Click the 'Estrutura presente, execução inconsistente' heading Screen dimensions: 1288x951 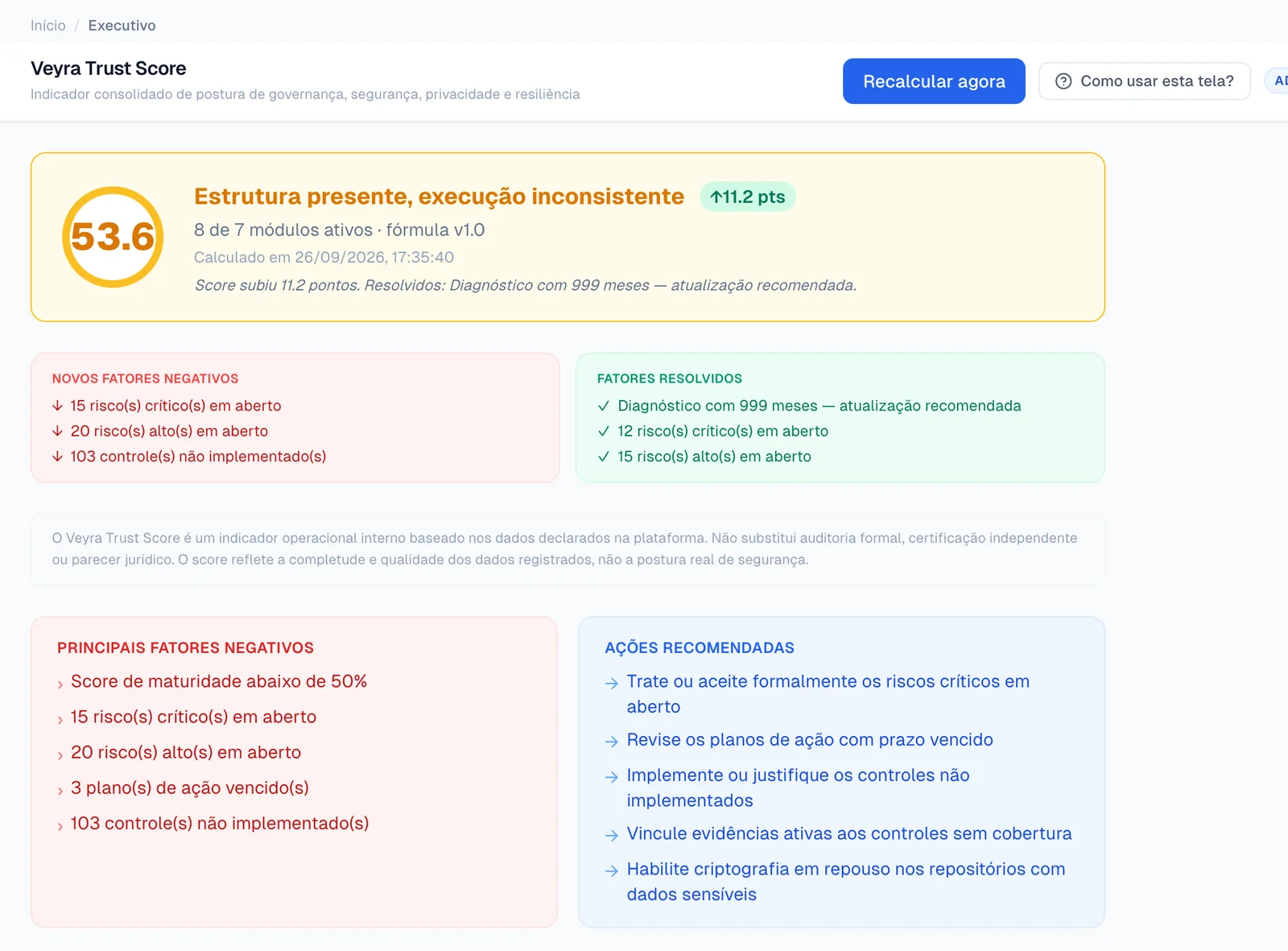pos(439,196)
